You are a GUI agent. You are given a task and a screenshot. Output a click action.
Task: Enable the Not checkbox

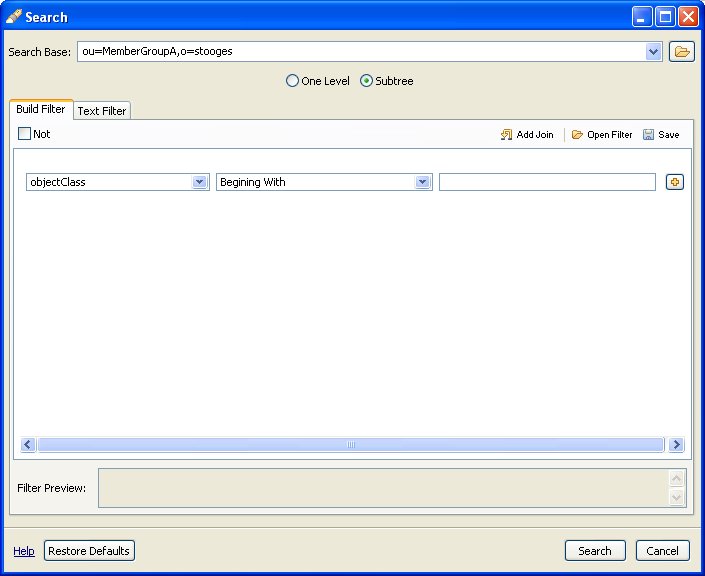(x=25, y=134)
